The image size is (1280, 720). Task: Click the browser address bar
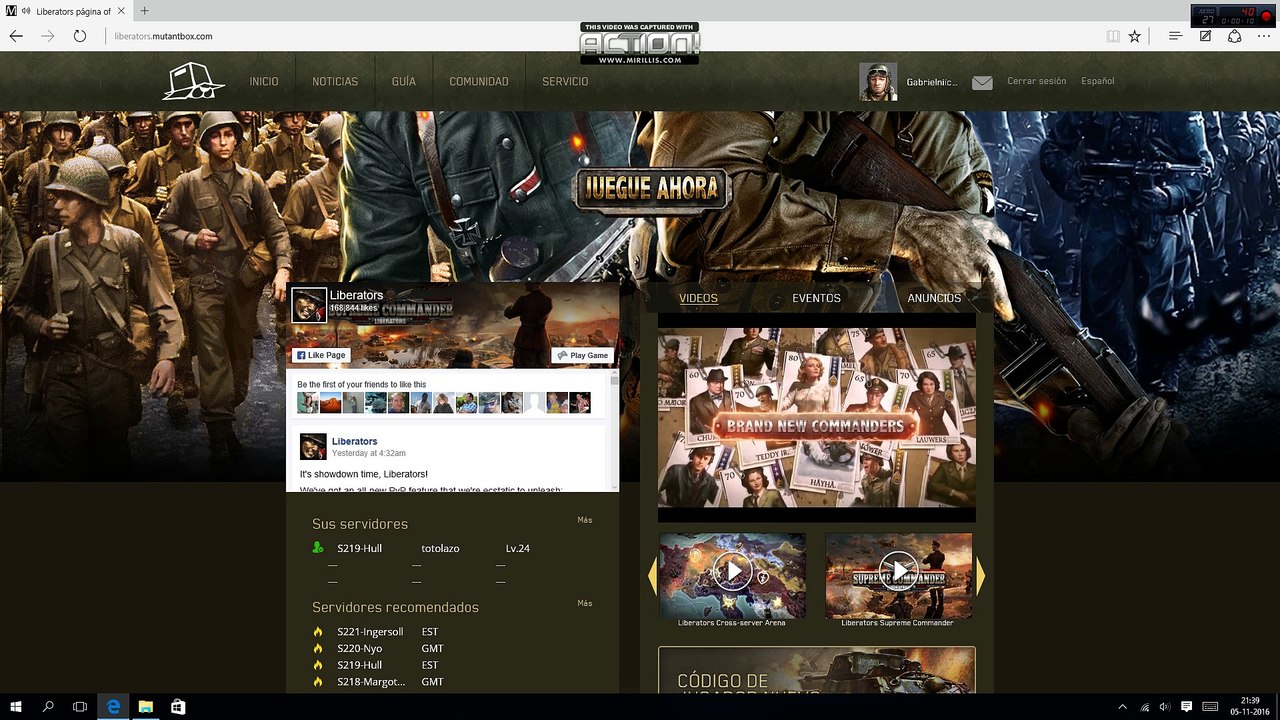tap(600, 36)
